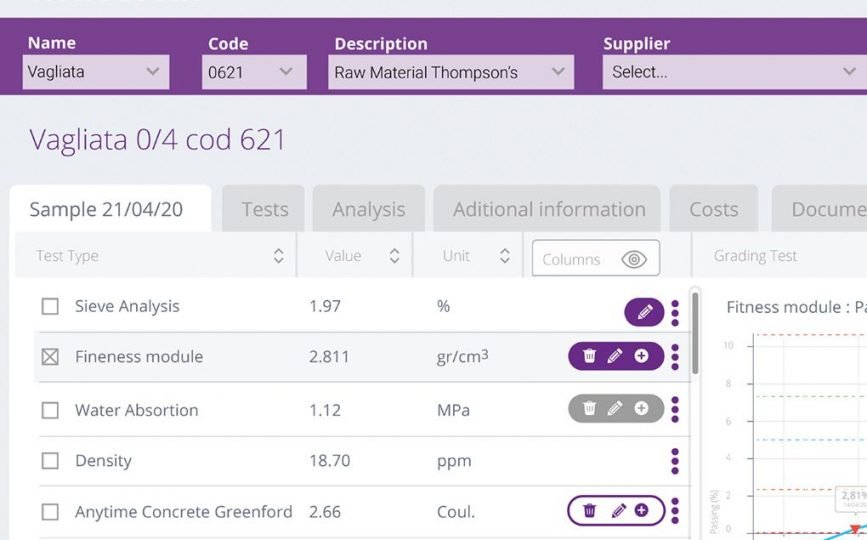Image resolution: width=867 pixels, height=540 pixels.
Task: Open the Aditional information tab
Action: pos(548,209)
